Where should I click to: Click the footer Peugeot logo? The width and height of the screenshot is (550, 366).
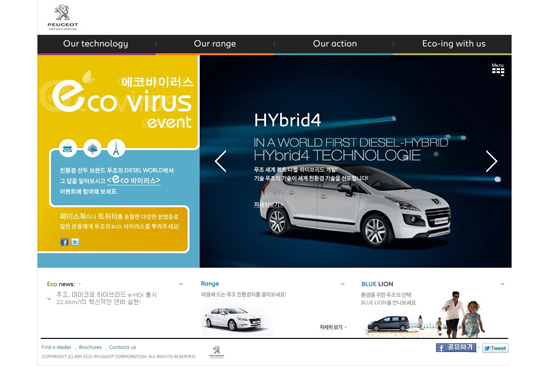pos(216,352)
